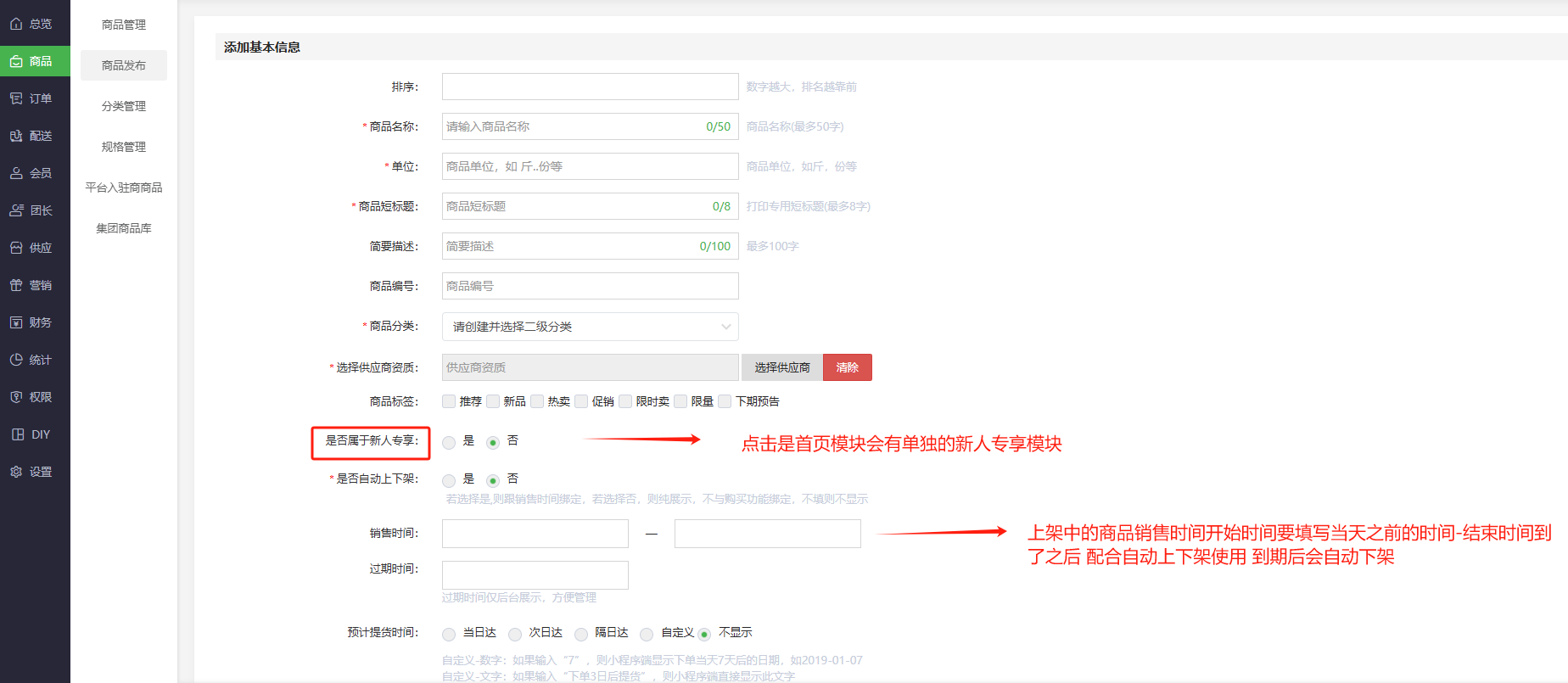This screenshot has height=683, width=1568.
Task: Open the 权限 permissions shield icon
Action: click(x=16, y=397)
